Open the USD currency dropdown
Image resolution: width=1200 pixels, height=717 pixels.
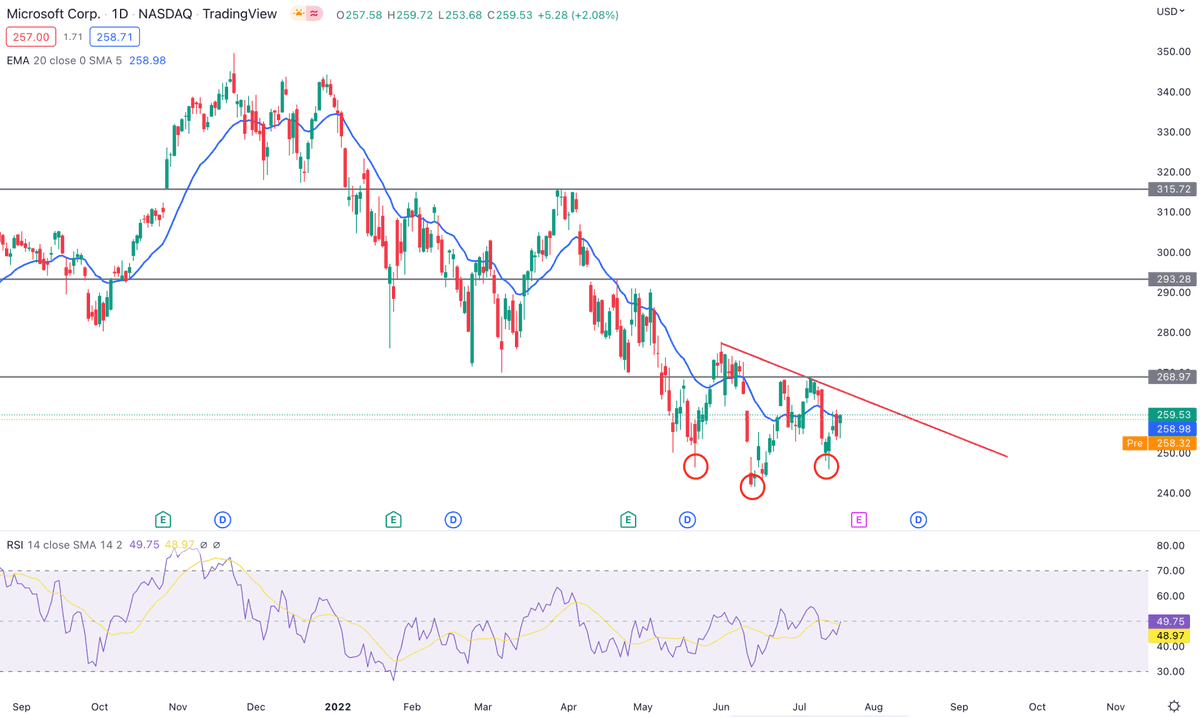click(x=1170, y=12)
